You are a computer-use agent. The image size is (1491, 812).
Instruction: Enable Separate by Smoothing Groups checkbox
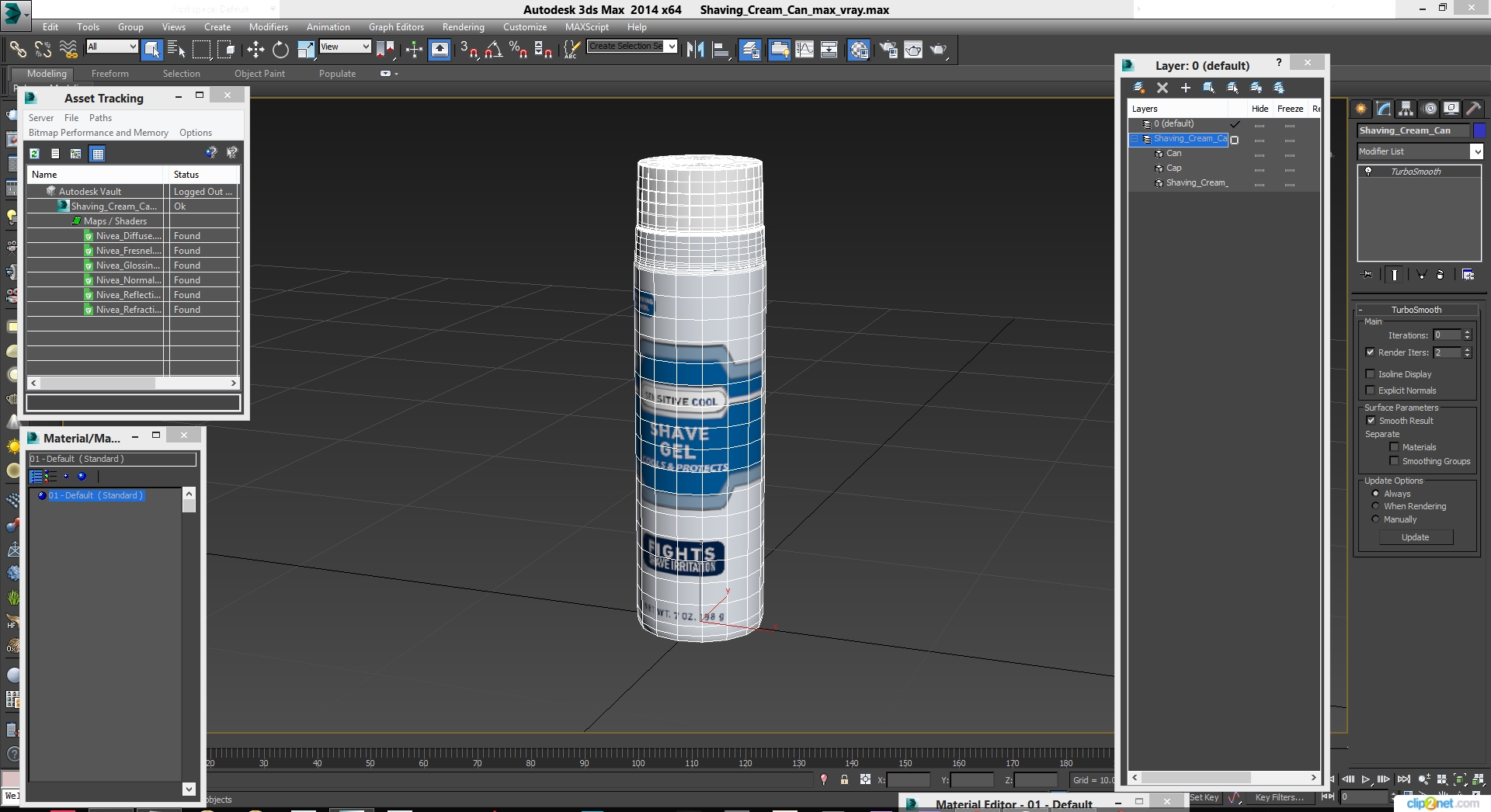pos(1395,461)
